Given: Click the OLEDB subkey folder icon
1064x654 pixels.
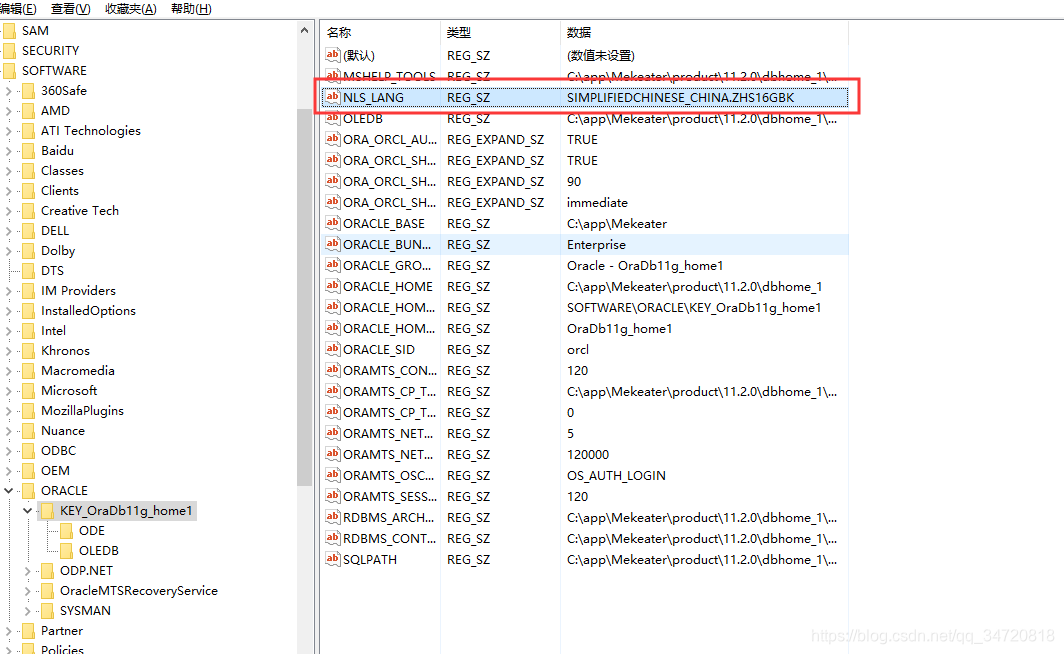Looking at the screenshot, I should click(x=66, y=551).
